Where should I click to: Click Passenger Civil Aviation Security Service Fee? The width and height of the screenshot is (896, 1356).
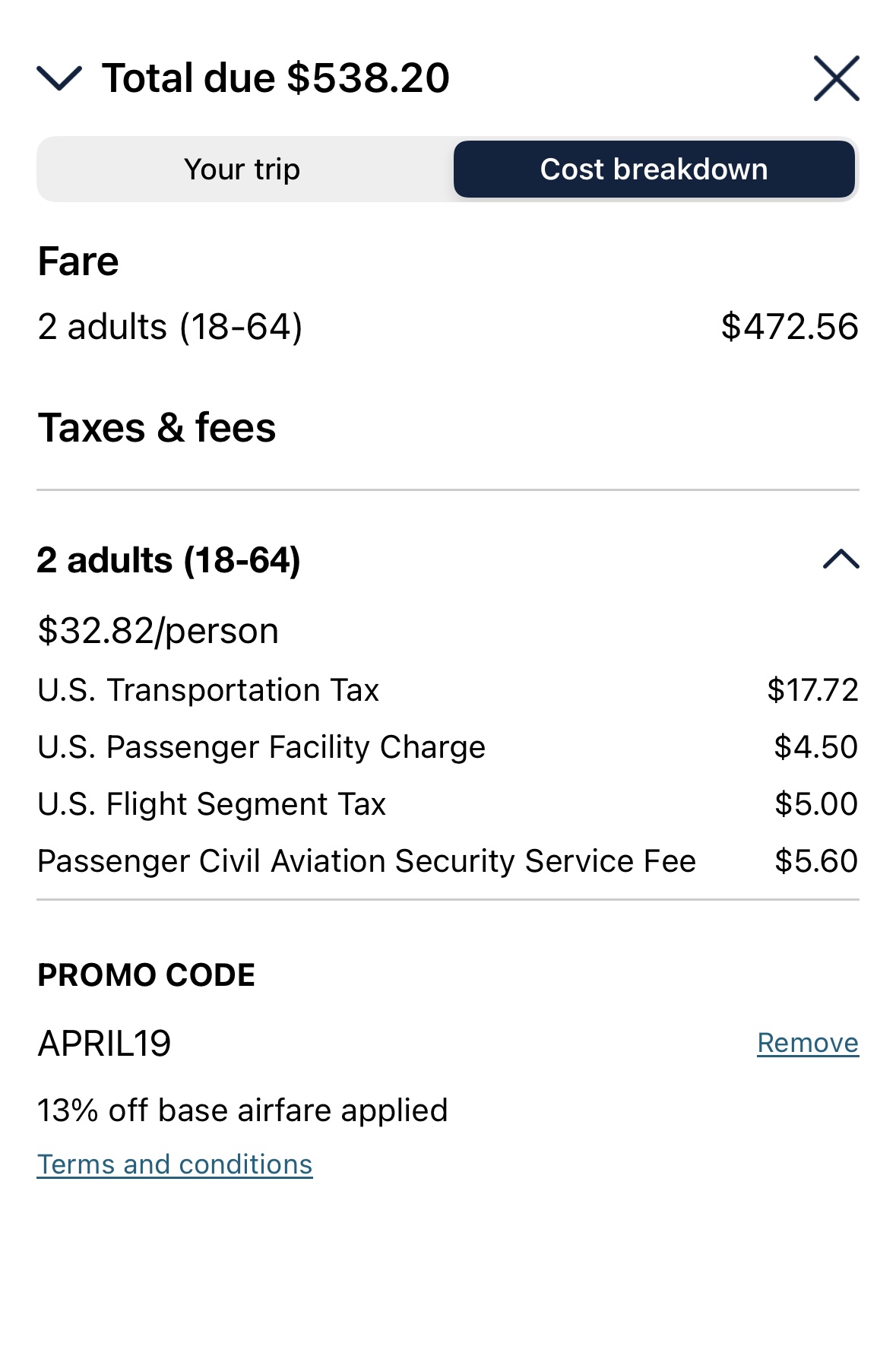click(x=366, y=861)
